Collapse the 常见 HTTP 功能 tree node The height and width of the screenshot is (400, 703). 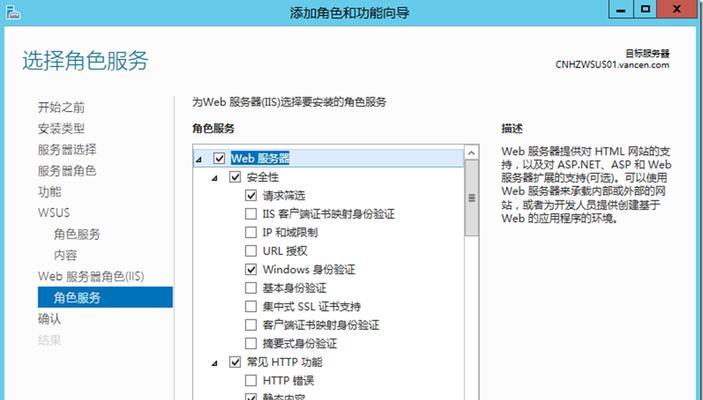[215, 363]
